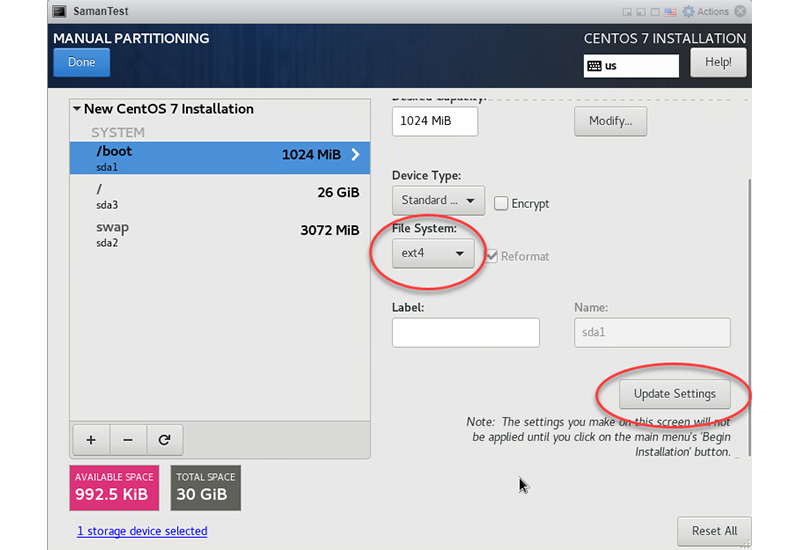
Task: Click the Label text field
Action: click(465, 333)
